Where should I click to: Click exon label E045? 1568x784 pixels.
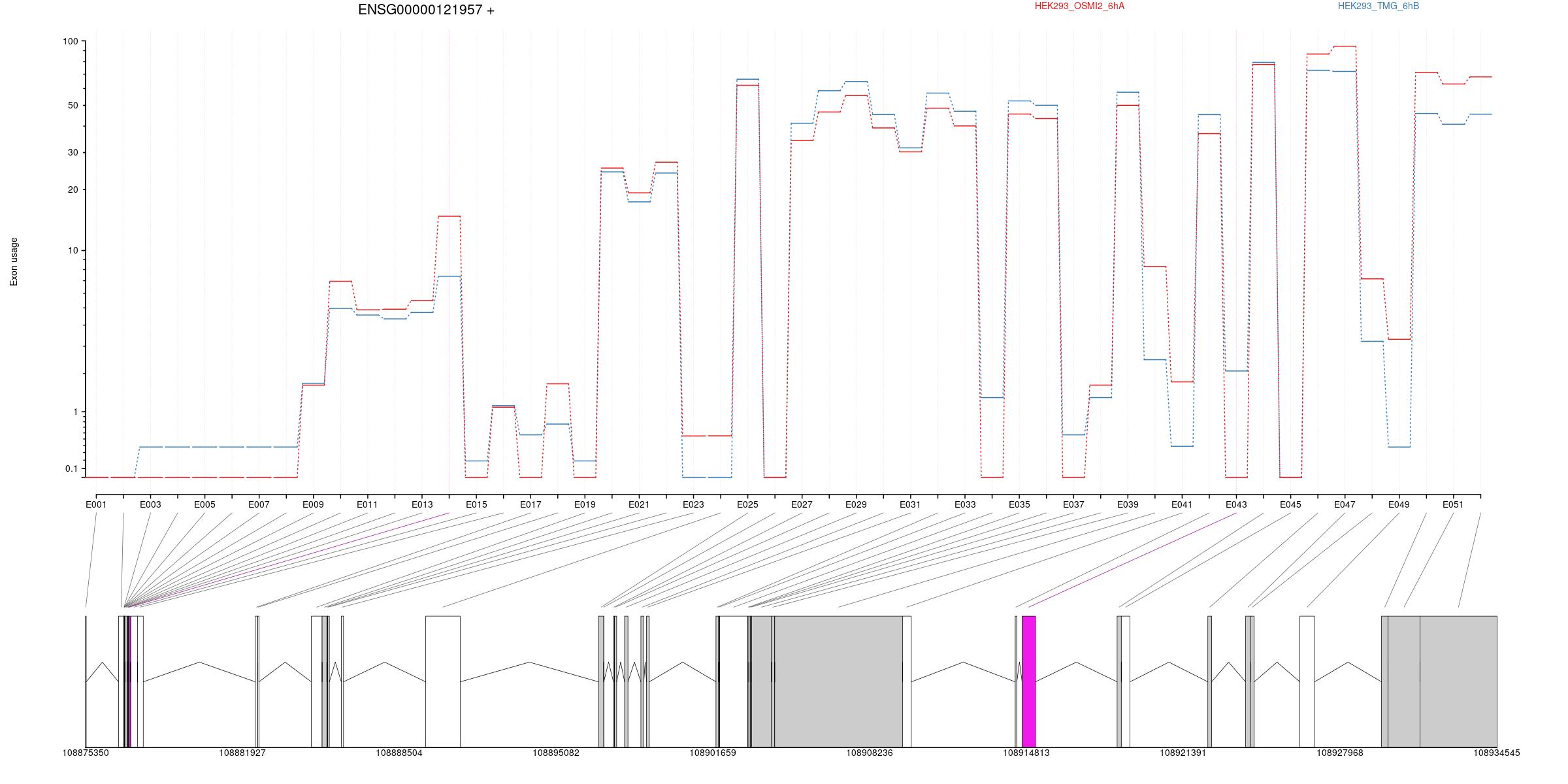point(1290,504)
